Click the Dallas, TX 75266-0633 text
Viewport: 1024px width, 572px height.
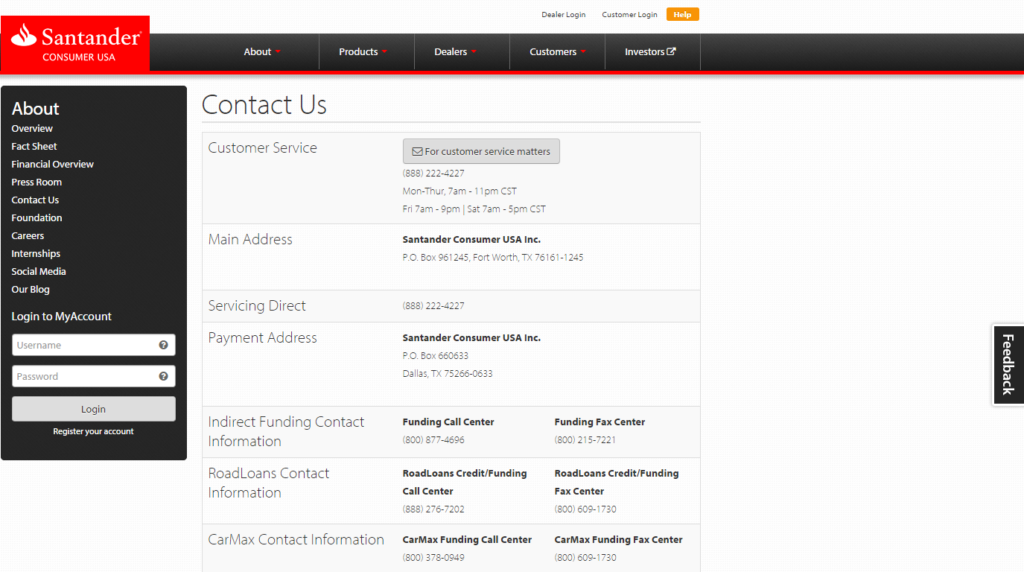447,373
